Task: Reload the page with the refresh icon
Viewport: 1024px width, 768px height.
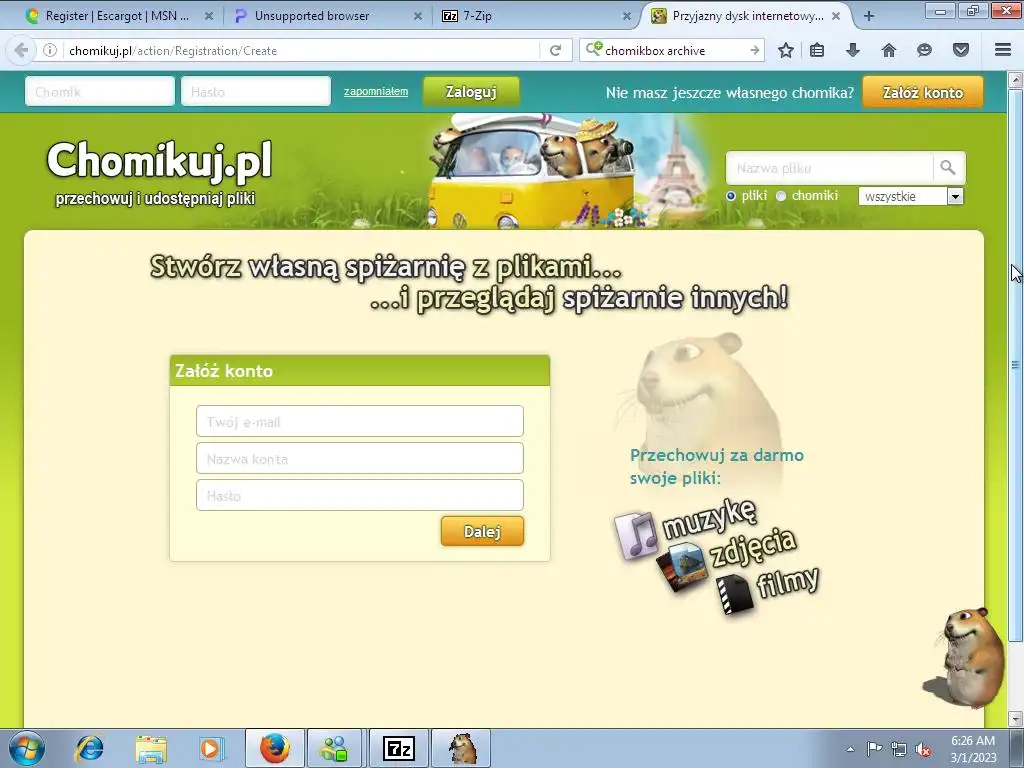Action: point(555,50)
